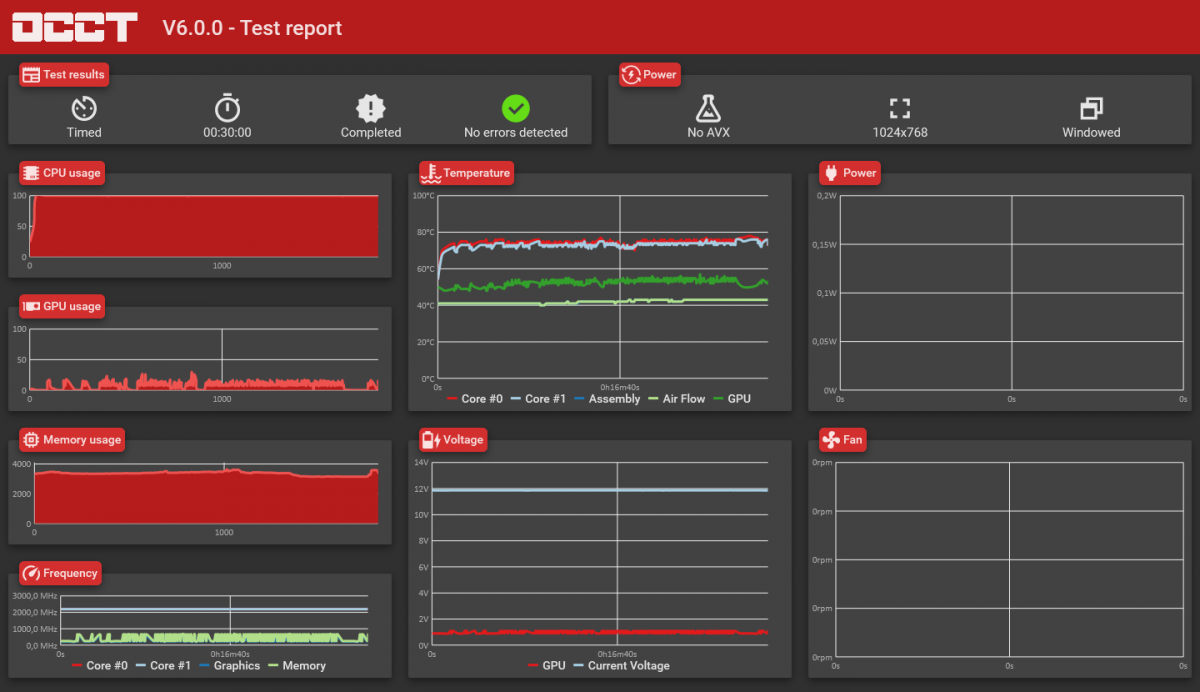Click the 00:30:00 duration timer icon
The width and height of the screenshot is (1200, 692).
[x=227, y=108]
